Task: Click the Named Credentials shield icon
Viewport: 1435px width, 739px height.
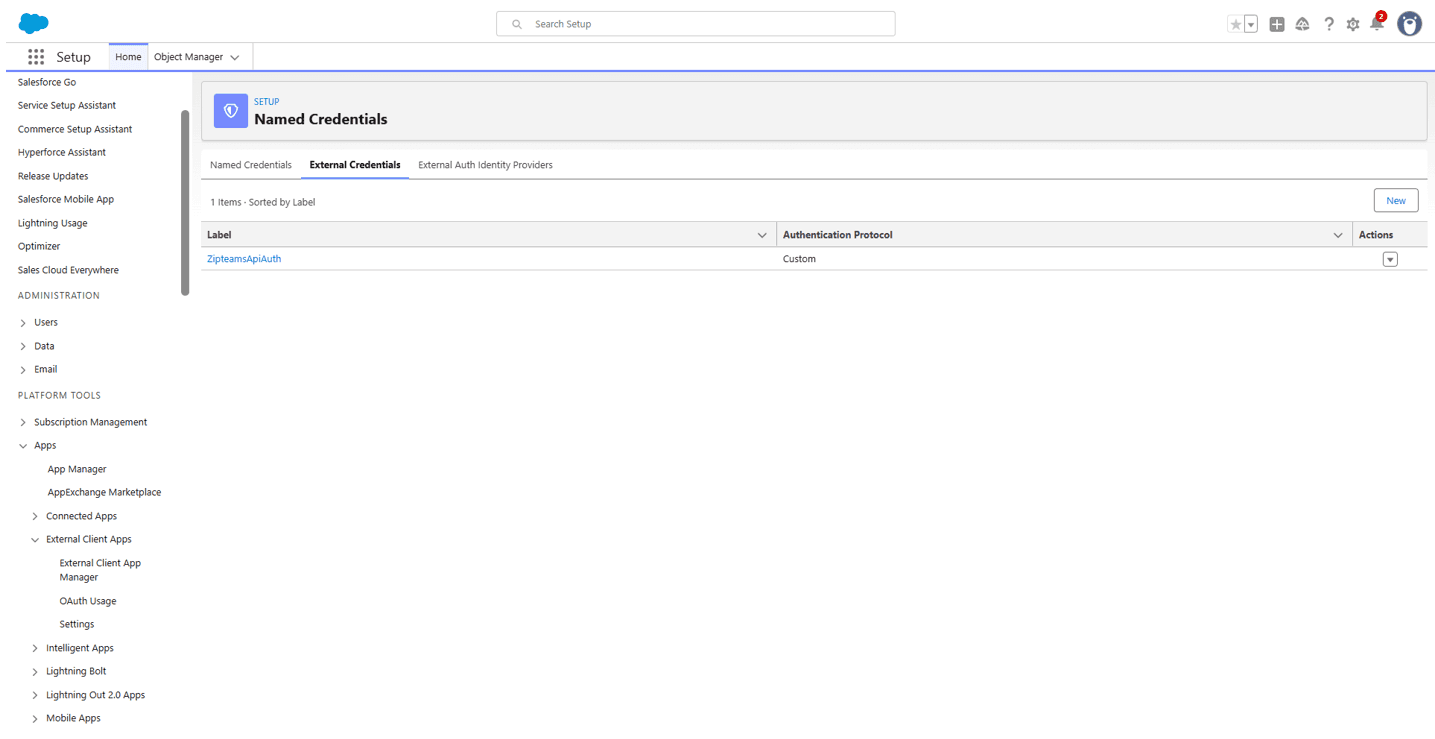Action: coord(231,111)
